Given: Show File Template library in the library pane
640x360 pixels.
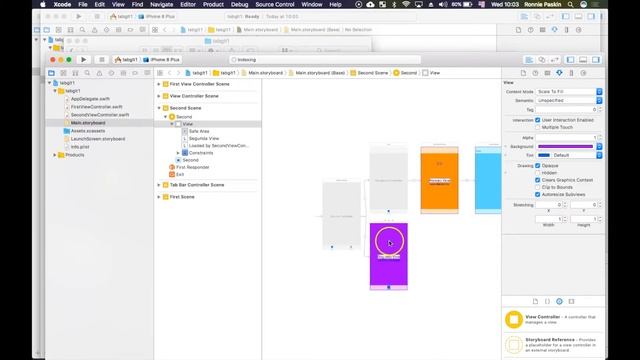Looking at the screenshot, I should tap(536, 301).
